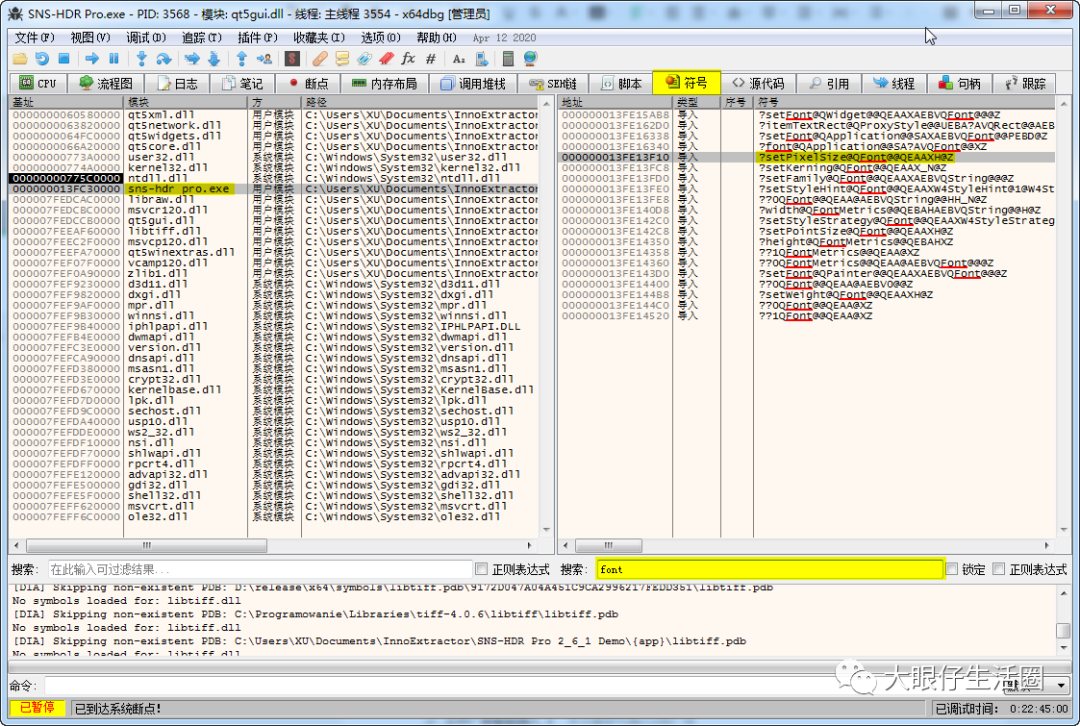Switch to the SEH链 tab
The width and height of the screenshot is (1080, 726).
[x=552, y=83]
